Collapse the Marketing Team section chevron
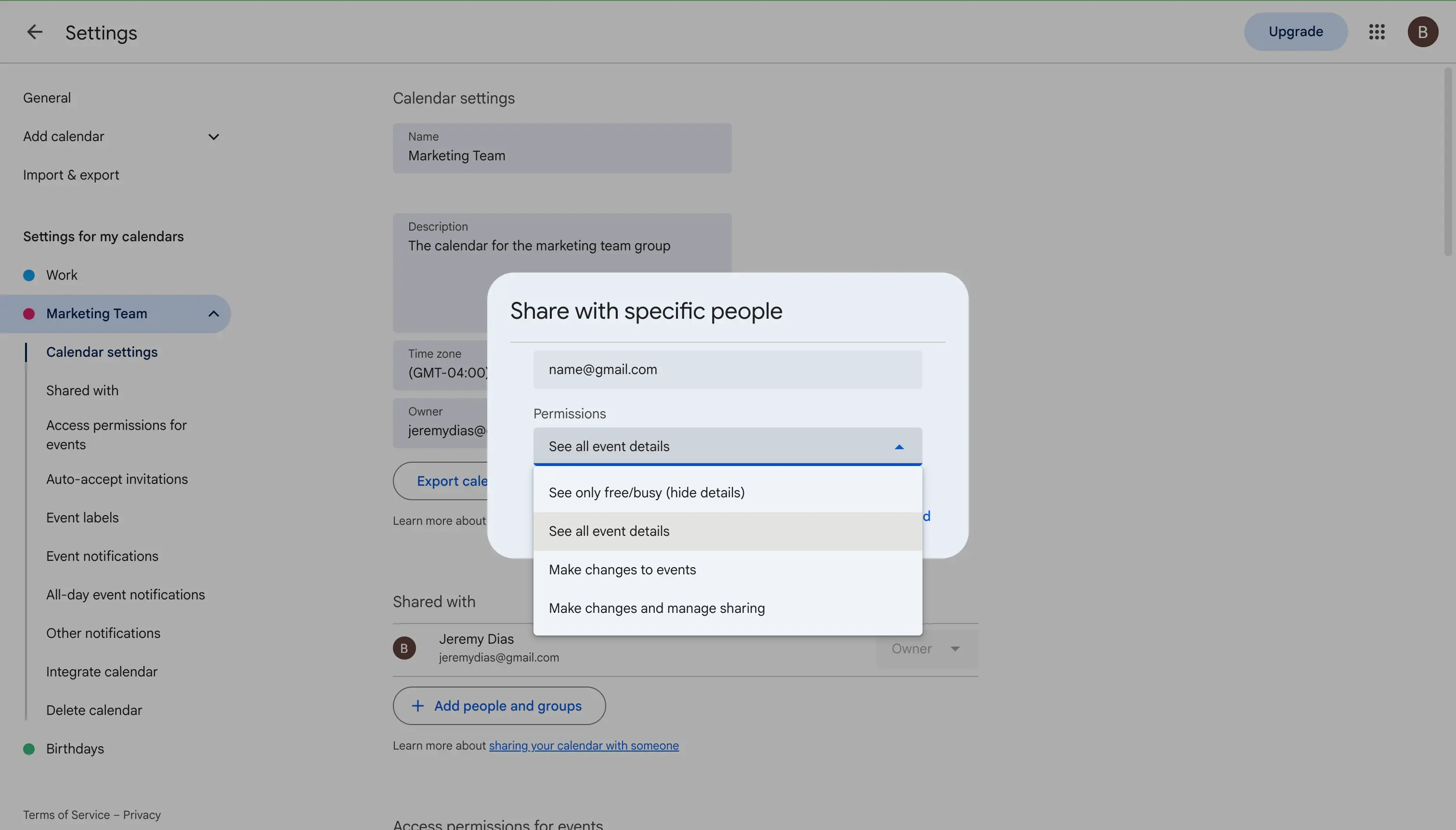 (214, 313)
